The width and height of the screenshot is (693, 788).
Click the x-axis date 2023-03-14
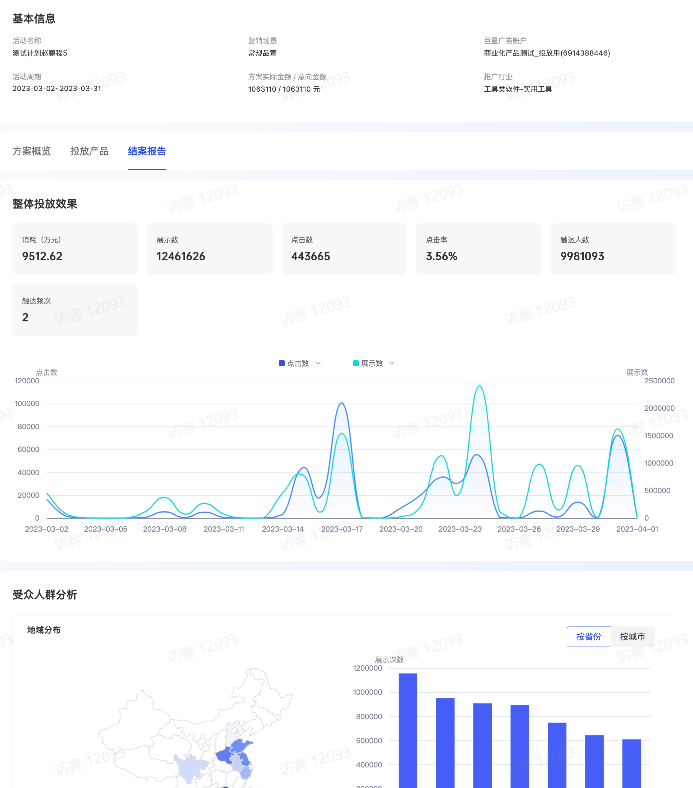click(x=283, y=529)
